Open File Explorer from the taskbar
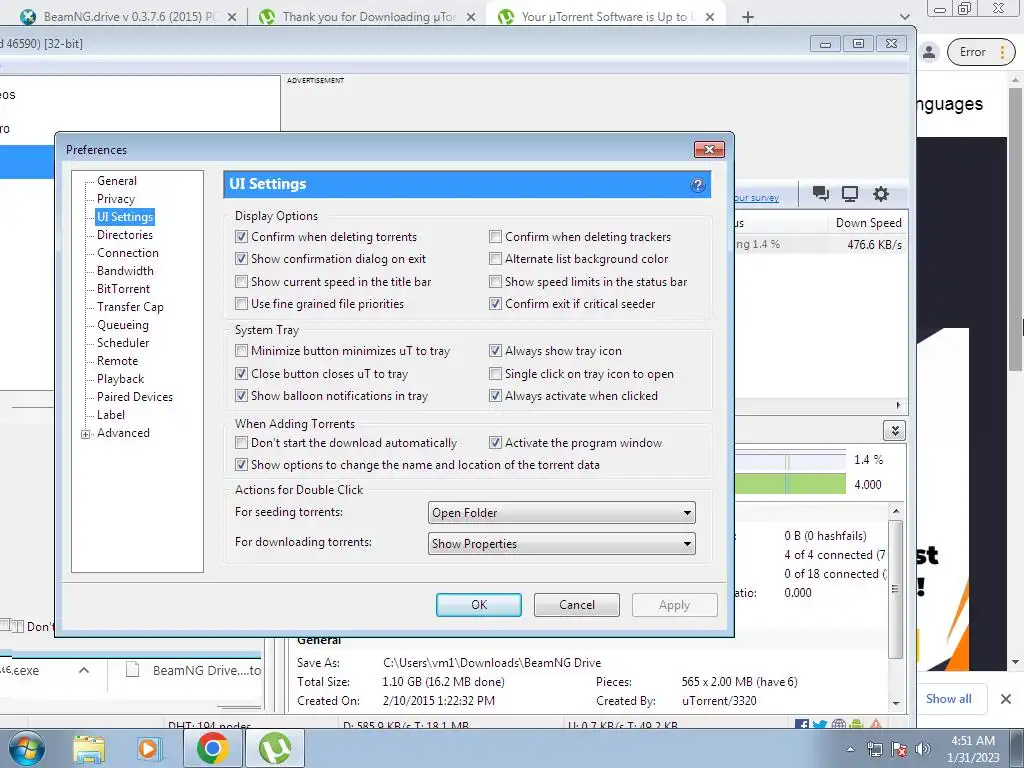Image resolution: width=1024 pixels, height=768 pixels. click(x=89, y=749)
